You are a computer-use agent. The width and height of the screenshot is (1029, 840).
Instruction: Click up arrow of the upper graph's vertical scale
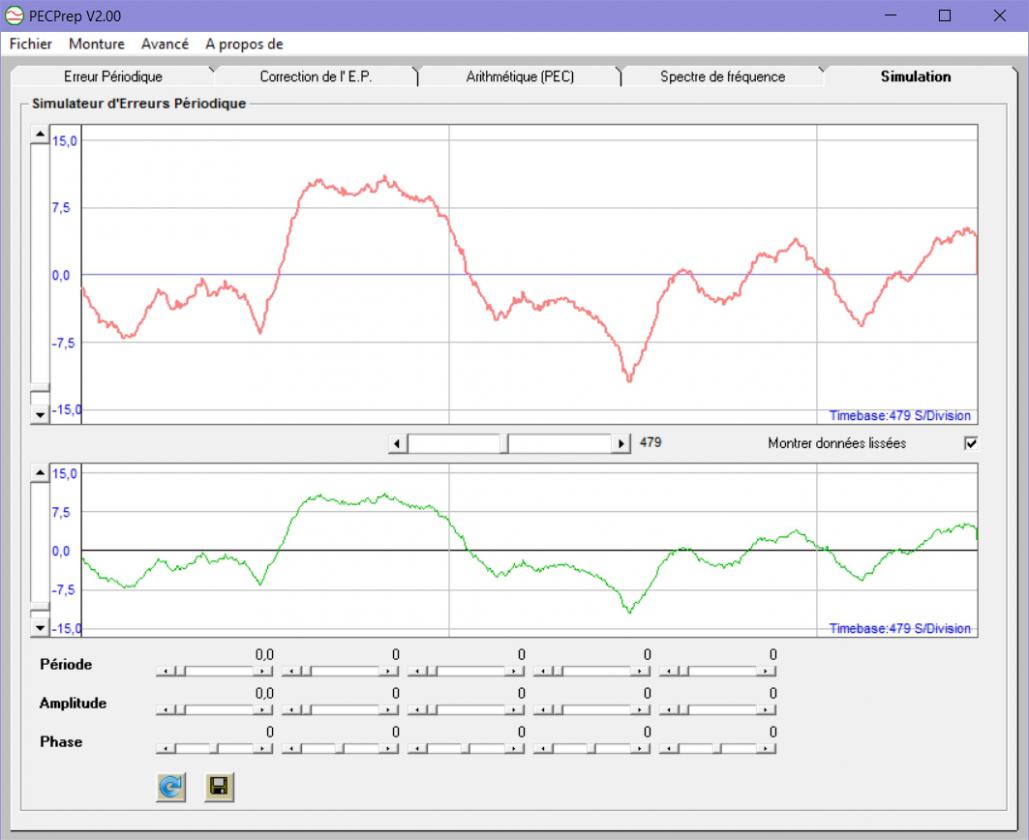tap(40, 134)
